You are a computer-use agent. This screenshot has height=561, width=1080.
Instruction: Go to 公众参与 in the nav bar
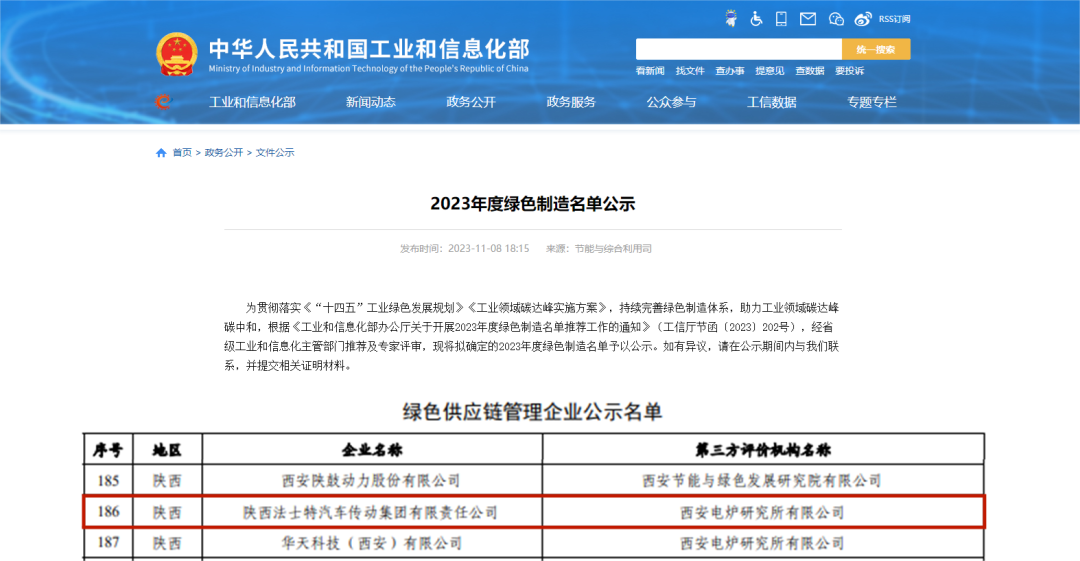[671, 102]
